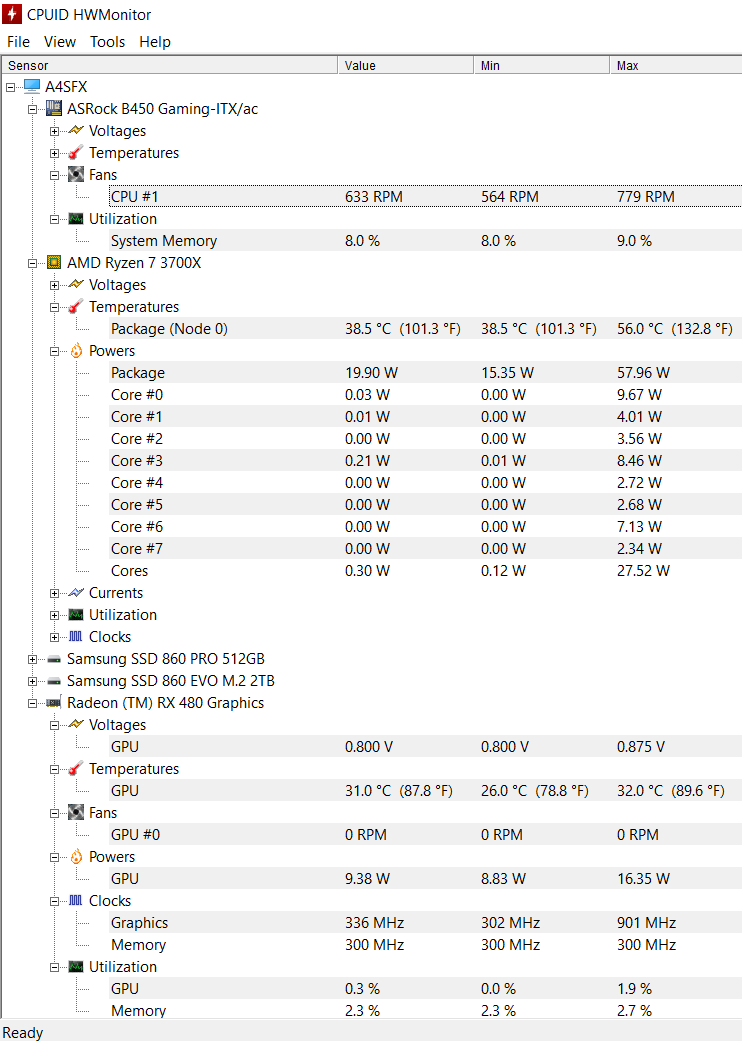Open the Help menu
Viewport: 742px width, 1041px height.
[x=155, y=42]
